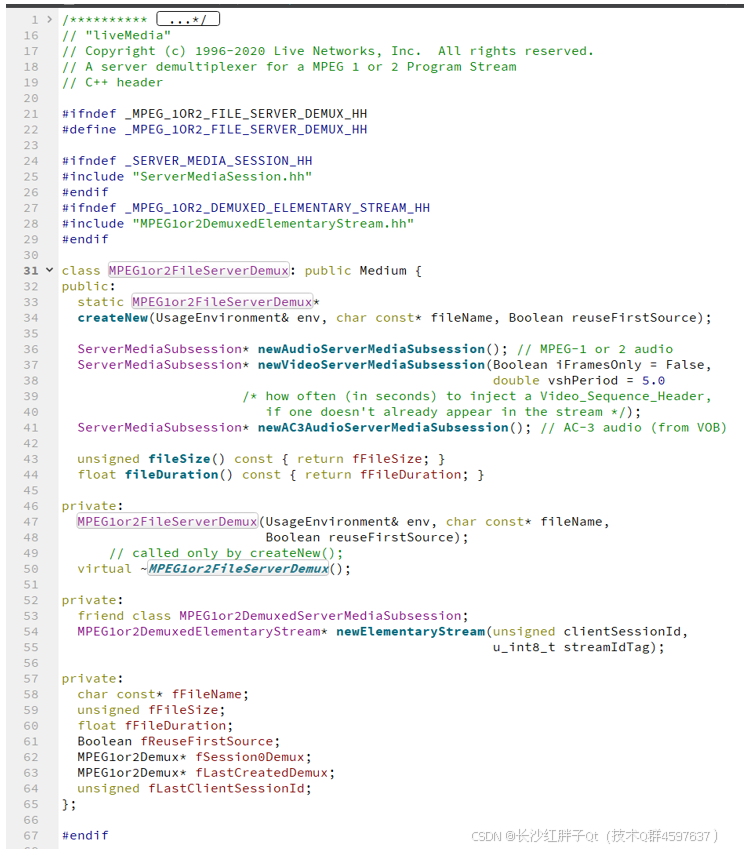Click line number 67 in the gutter
The height and width of the screenshot is (849, 744).
[31, 835]
